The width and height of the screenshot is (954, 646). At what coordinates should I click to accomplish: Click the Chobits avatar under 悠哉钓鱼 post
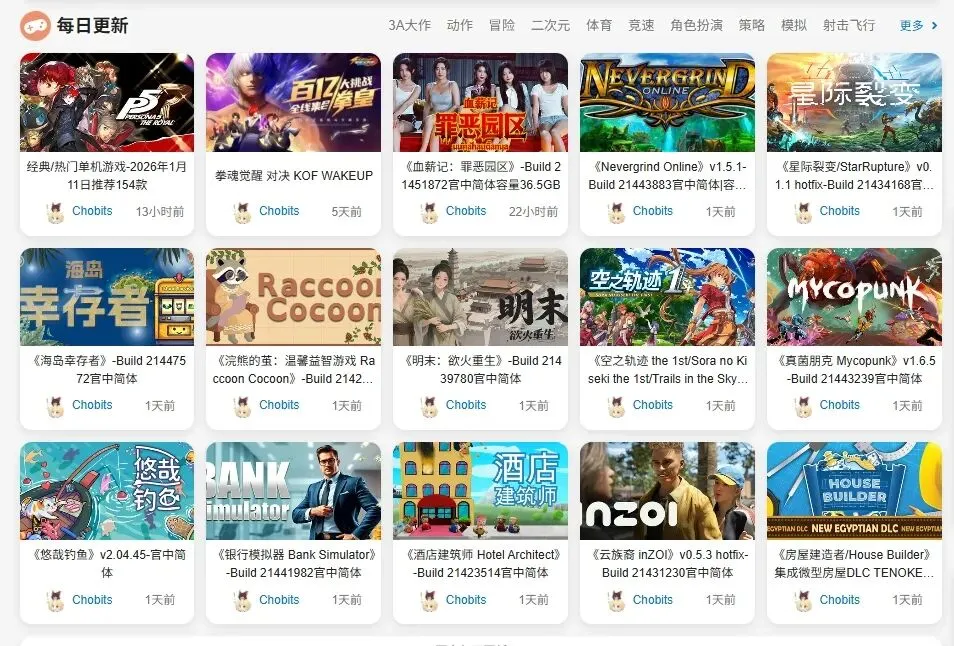[55, 601]
